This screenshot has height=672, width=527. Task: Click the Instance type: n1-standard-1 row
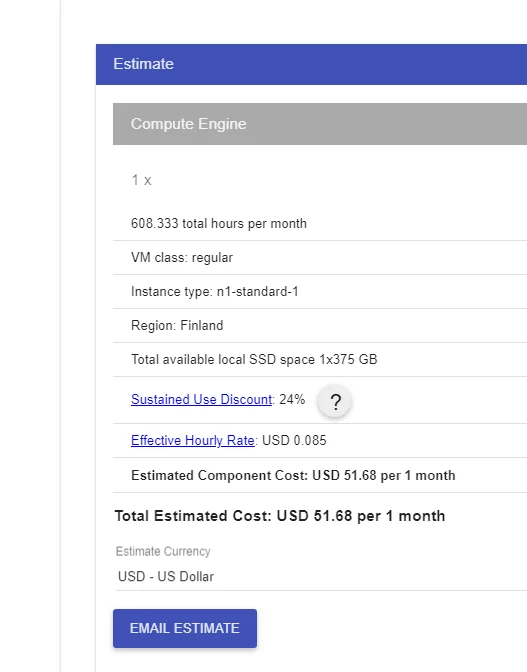coord(320,291)
